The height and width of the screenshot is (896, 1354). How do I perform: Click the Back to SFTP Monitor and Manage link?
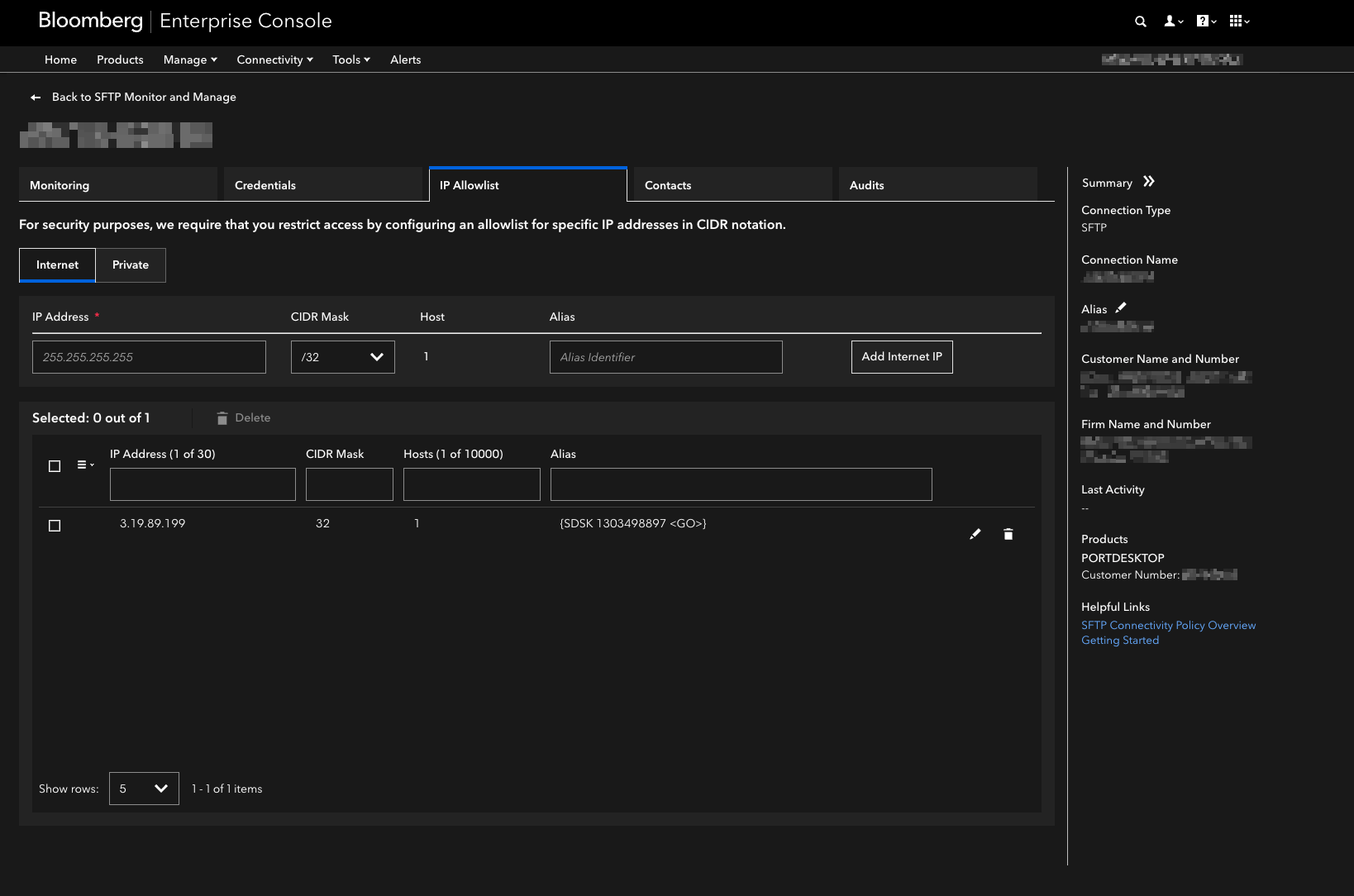click(144, 97)
